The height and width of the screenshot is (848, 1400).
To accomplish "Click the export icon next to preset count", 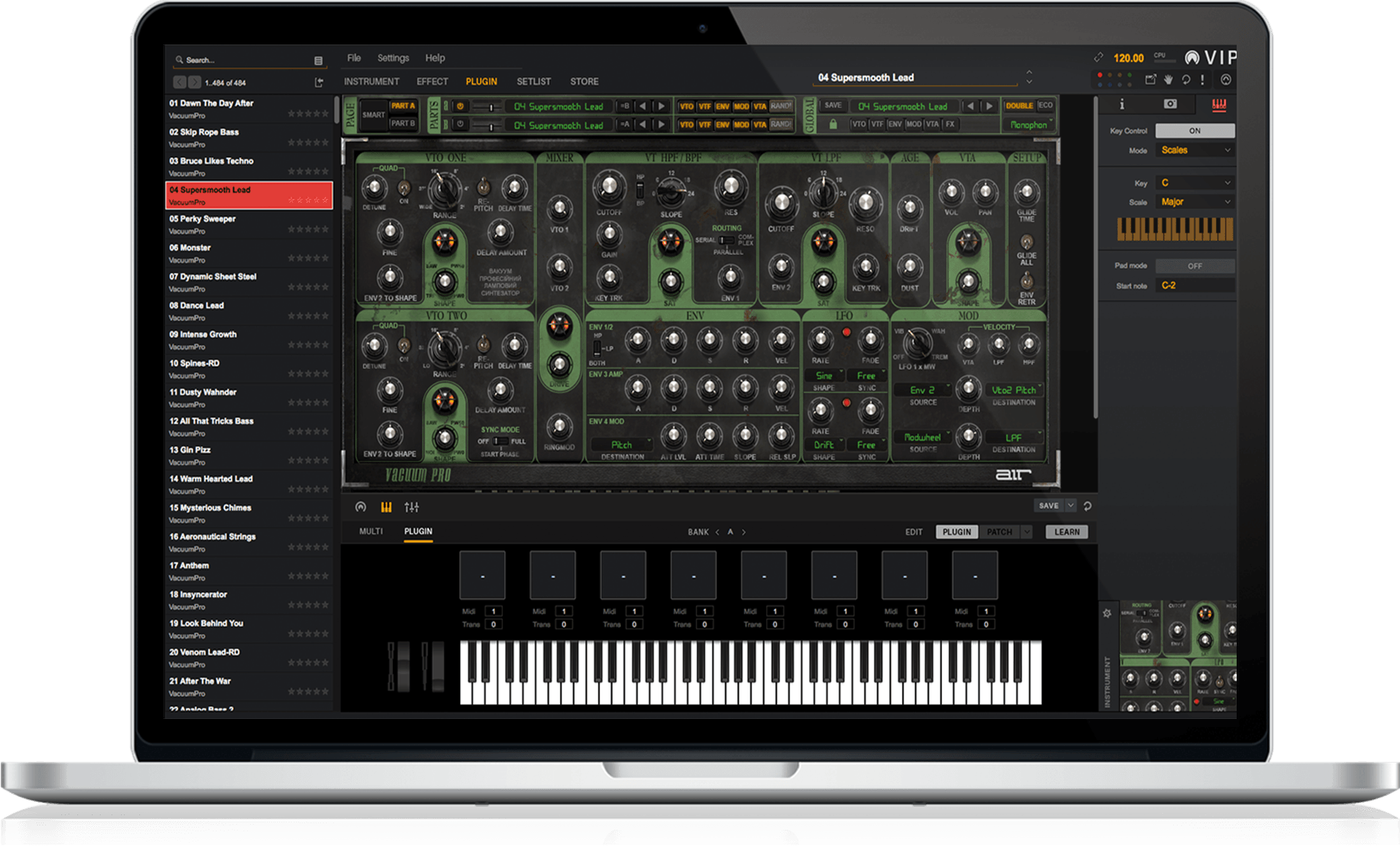I will (319, 82).
